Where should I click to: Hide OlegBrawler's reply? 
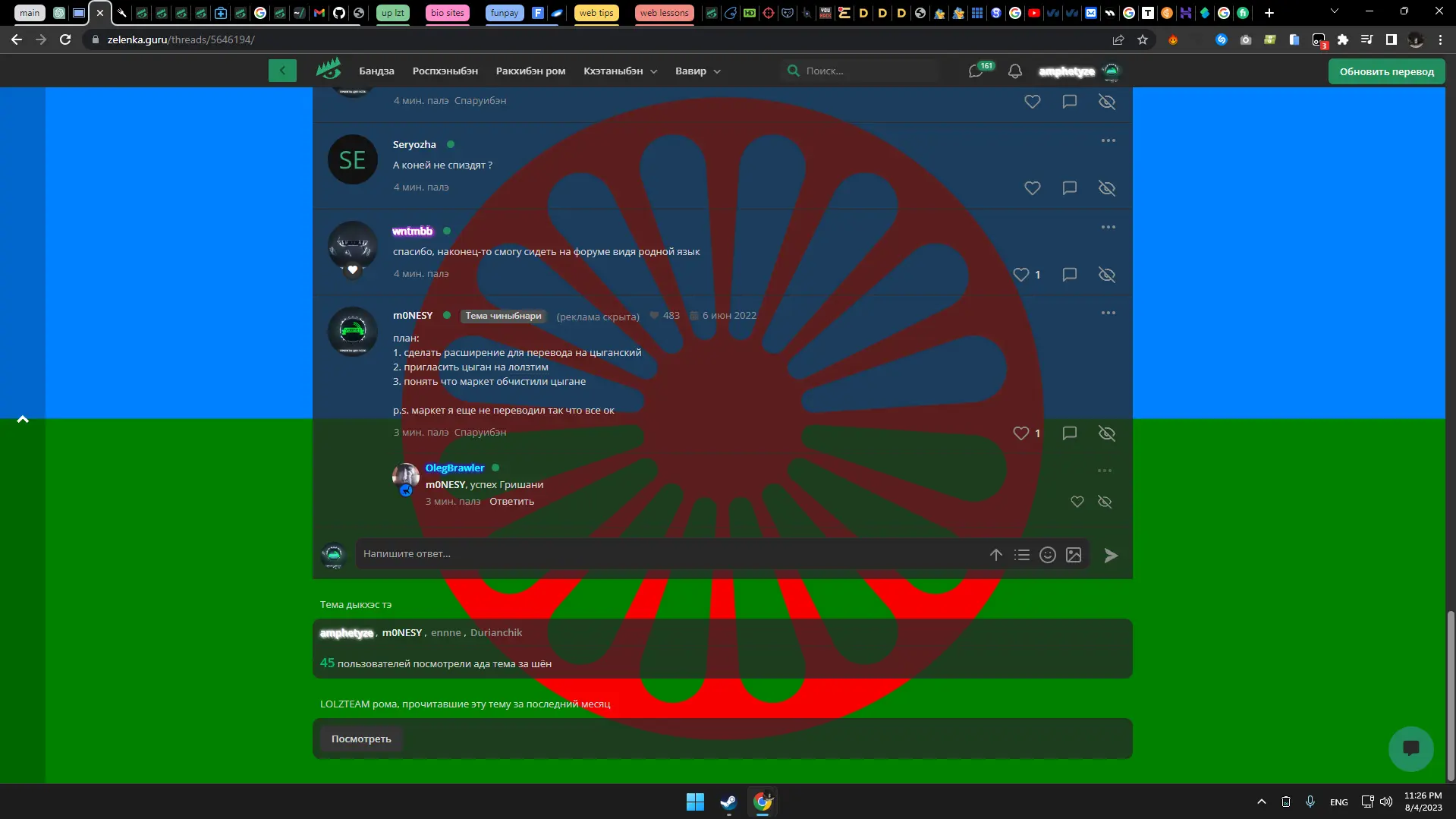pos(1105,502)
